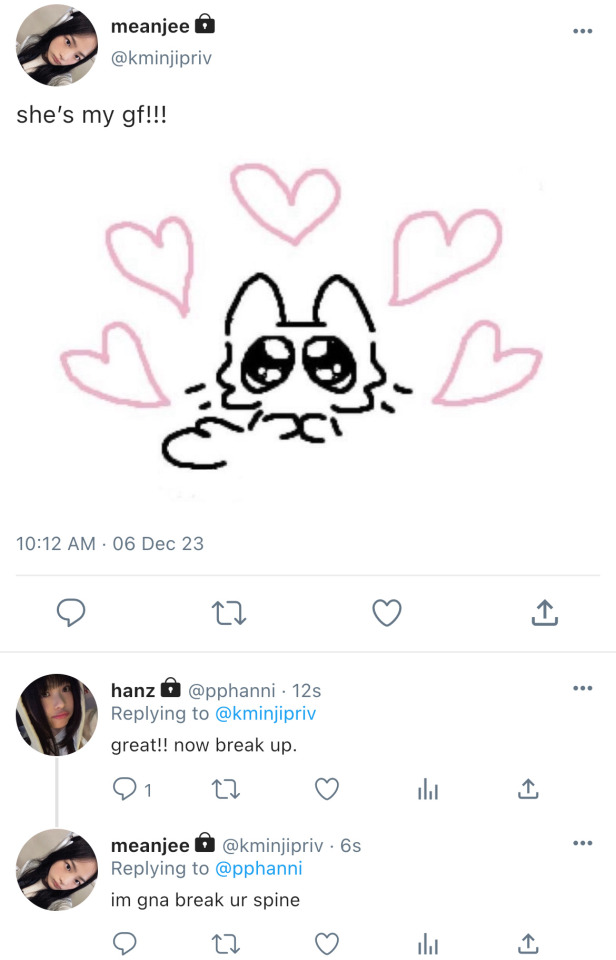Share hanz's reply tweet

tap(528, 790)
